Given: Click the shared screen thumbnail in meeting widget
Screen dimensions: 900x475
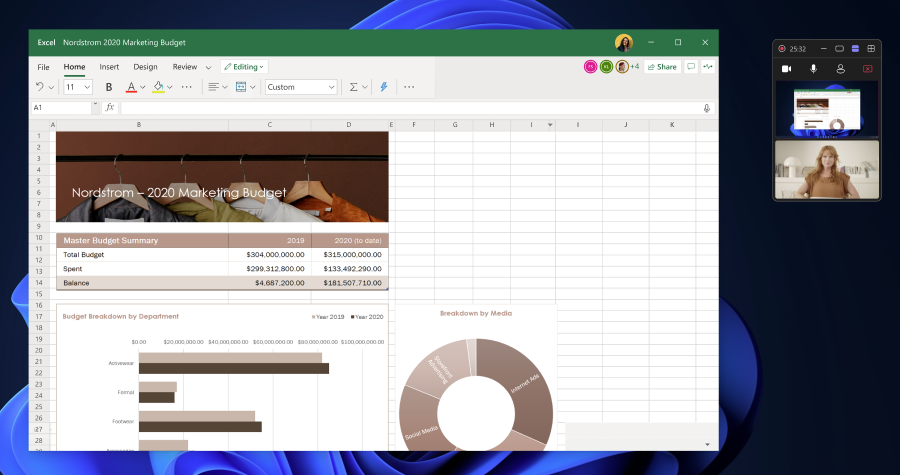Looking at the screenshot, I should [827, 110].
